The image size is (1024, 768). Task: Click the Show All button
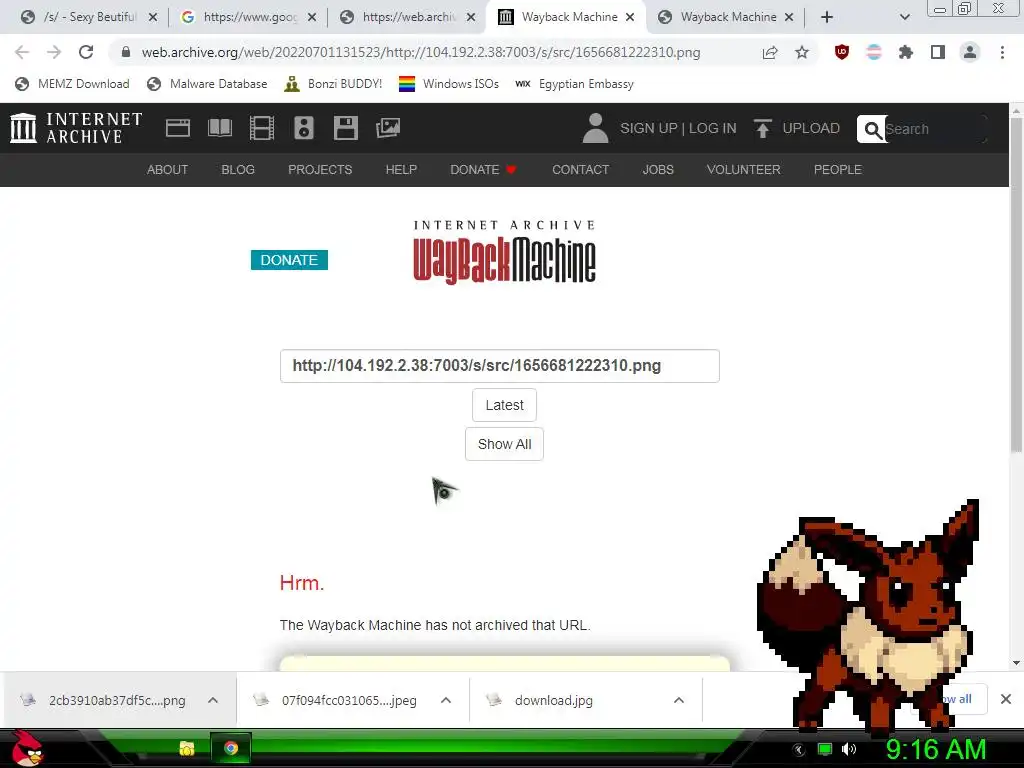pos(504,444)
